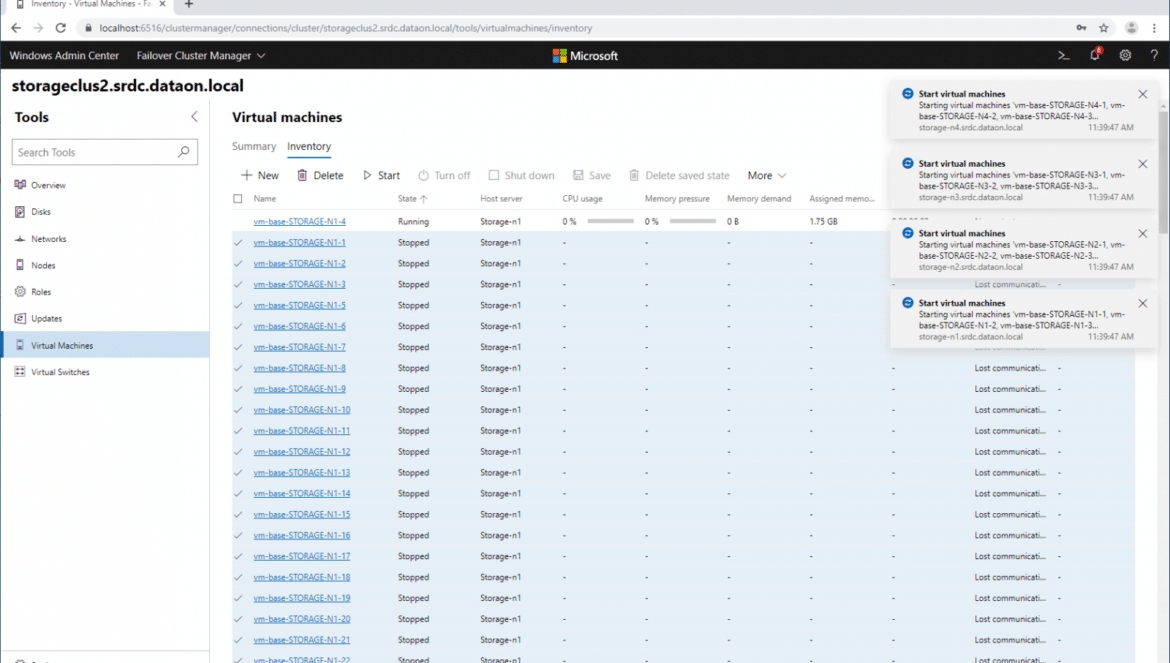Expand the Failover Cluster Manager dropdown

201,55
